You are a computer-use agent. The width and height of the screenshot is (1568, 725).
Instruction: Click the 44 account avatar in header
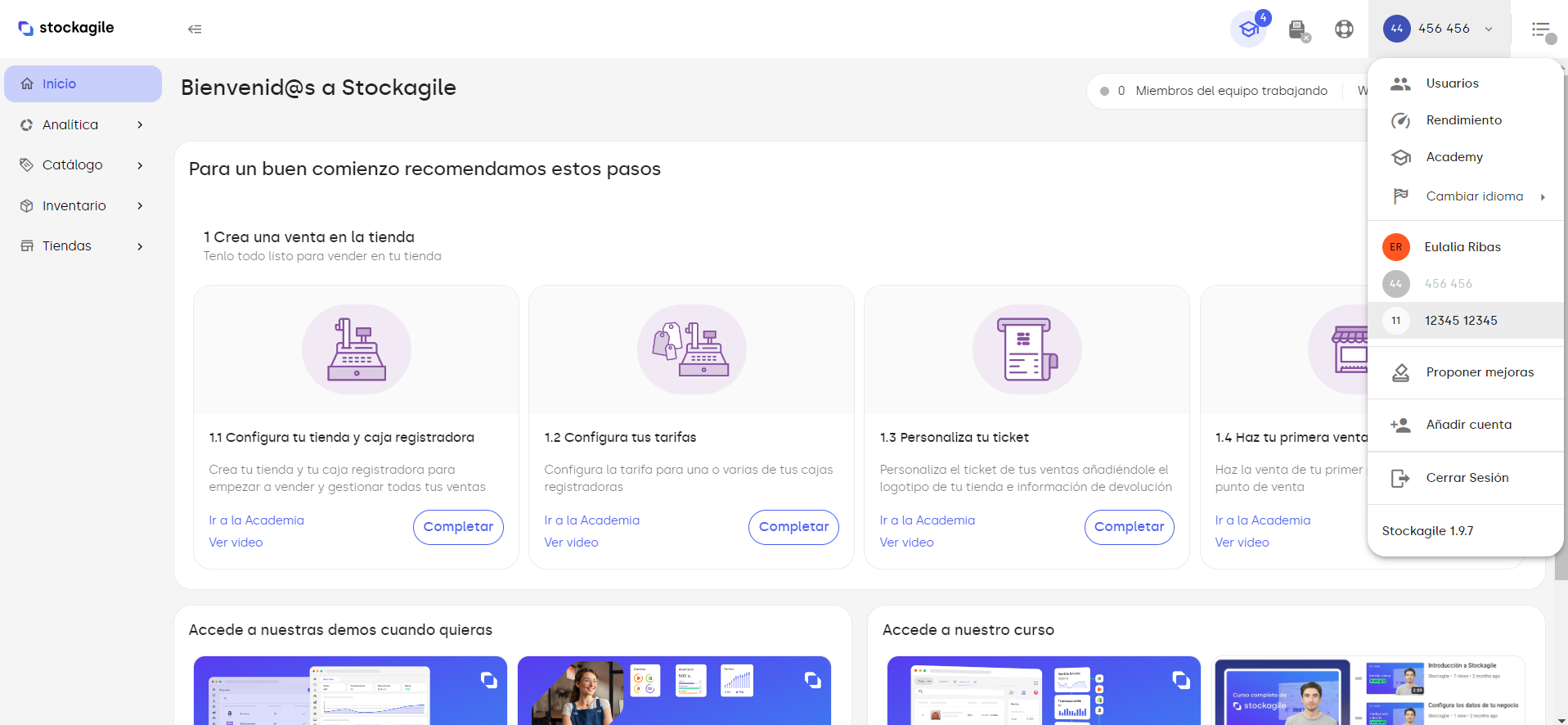click(x=1397, y=29)
